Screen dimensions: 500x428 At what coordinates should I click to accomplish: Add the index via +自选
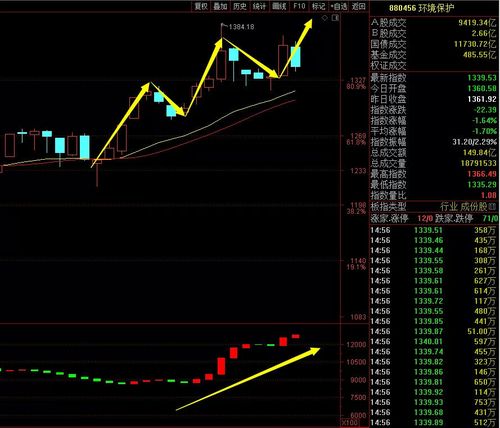339,6
